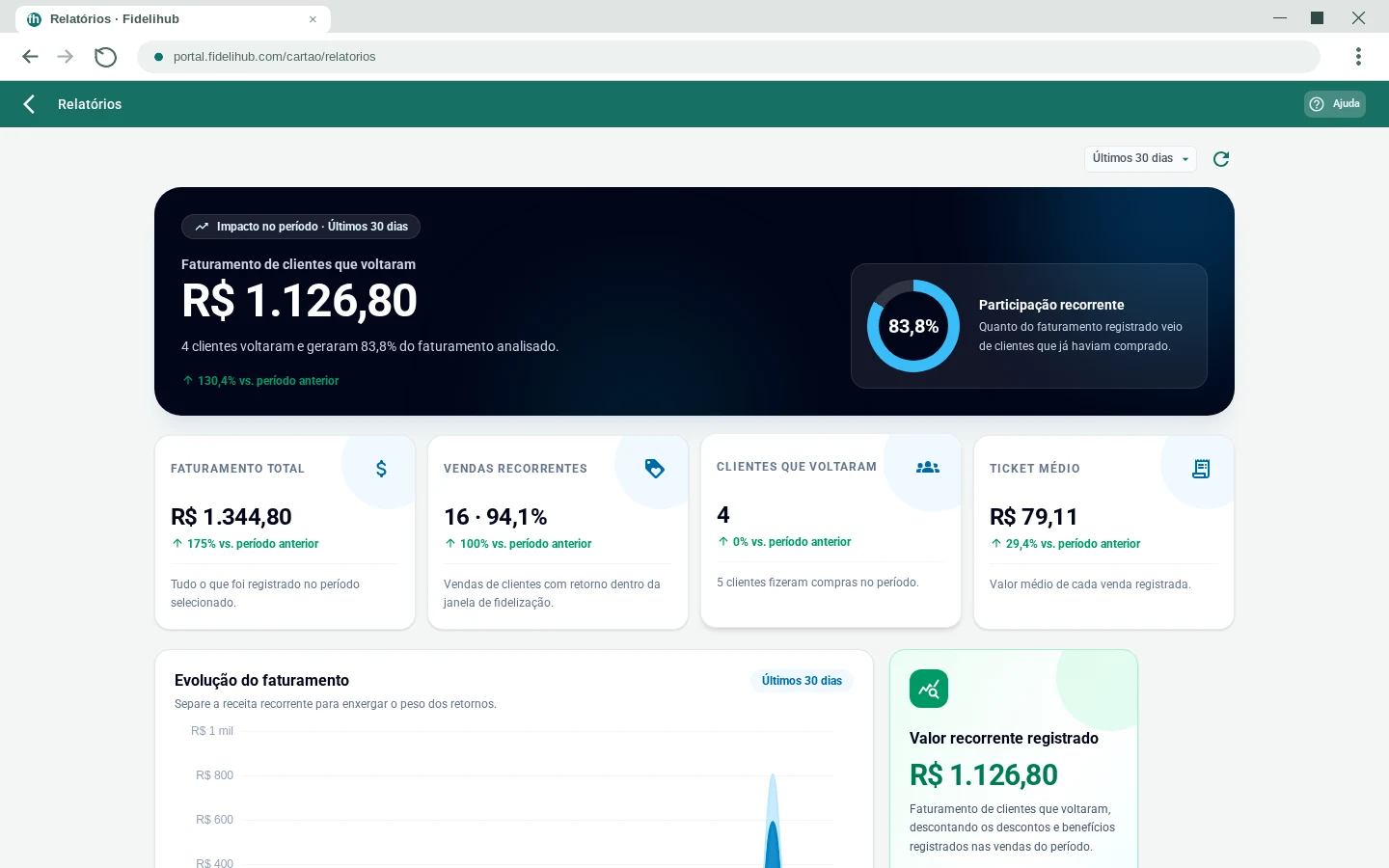Click the 83,8% donut chart
This screenshot has height=868, width=1389.
tap(913, 326)
